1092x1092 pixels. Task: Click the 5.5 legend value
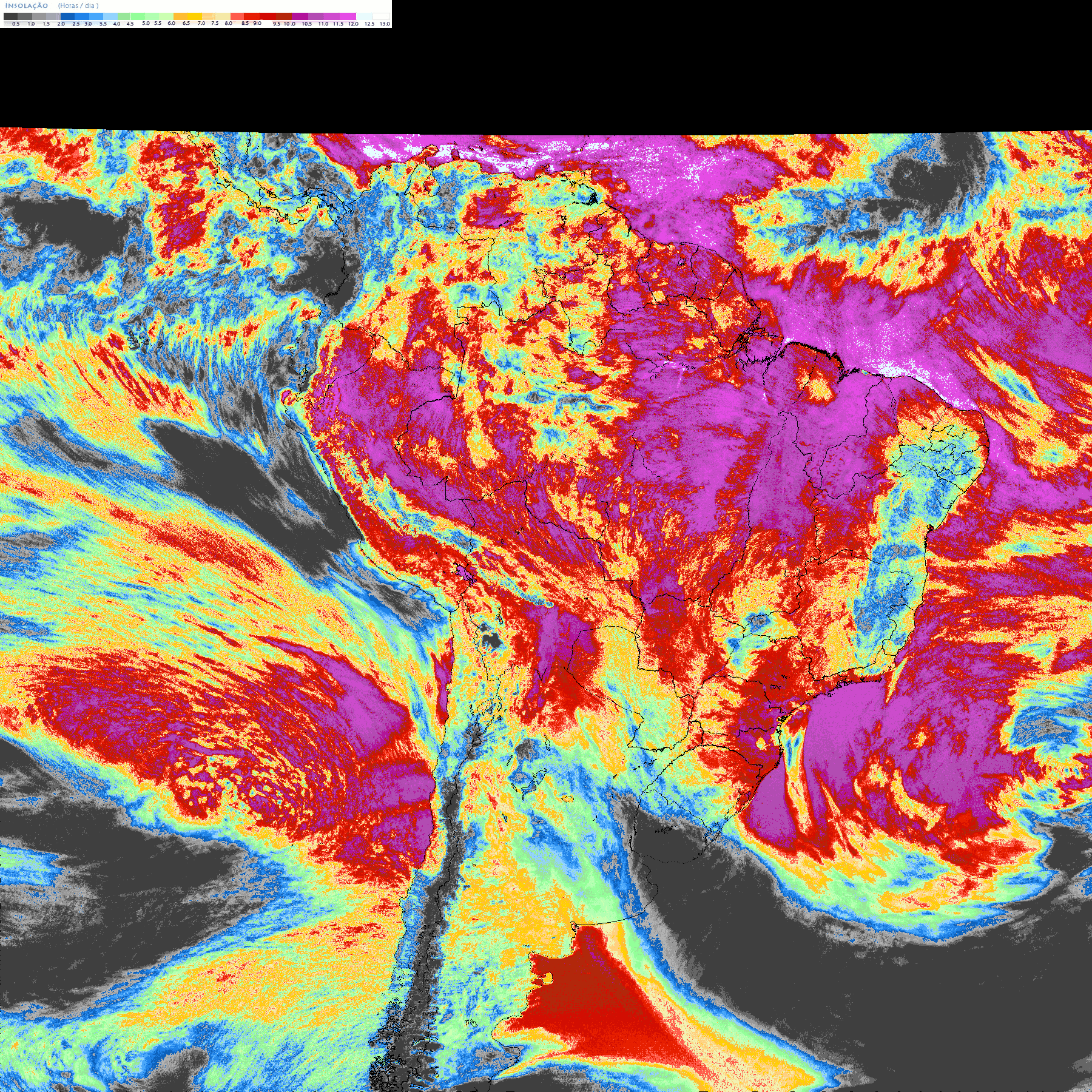[x=158, y=23]
